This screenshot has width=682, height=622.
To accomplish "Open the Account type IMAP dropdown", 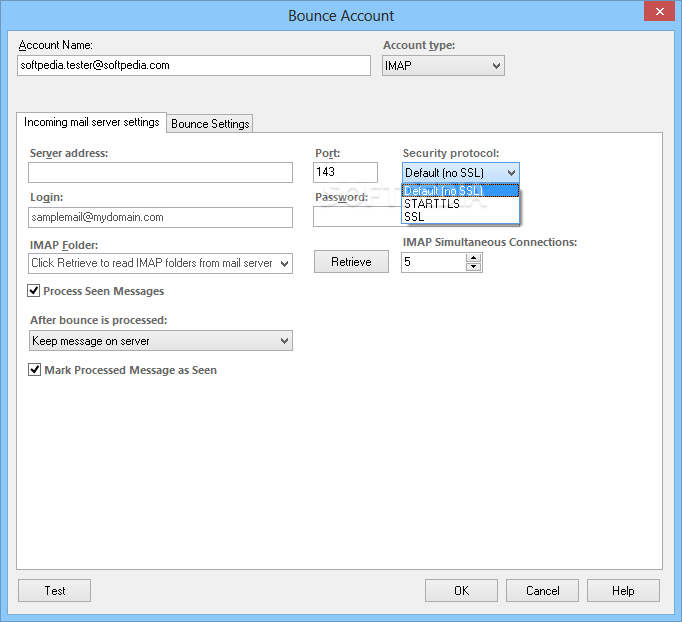I will (x=443, y=66).
